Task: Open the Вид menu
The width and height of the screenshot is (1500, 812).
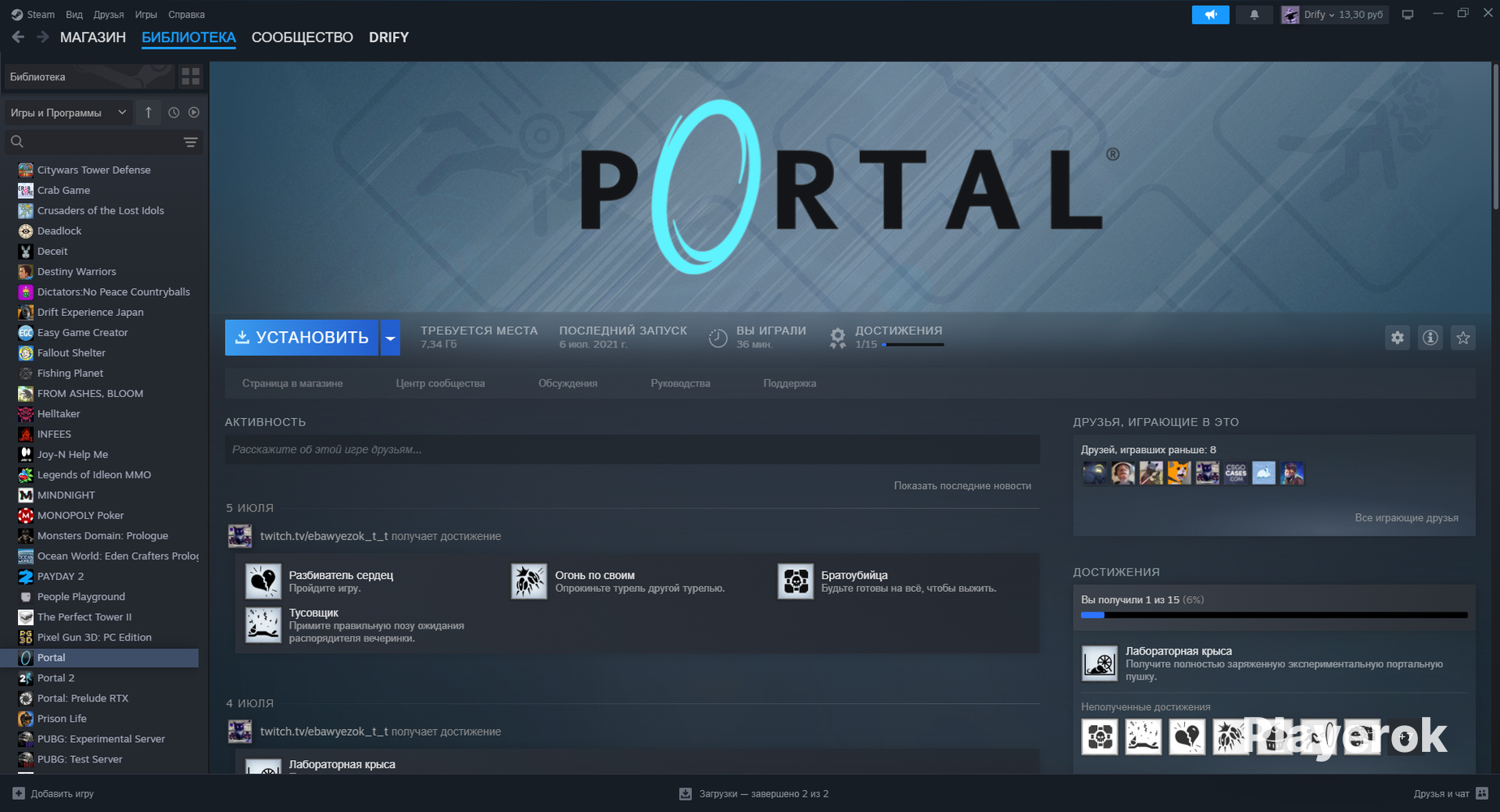Action: coord(74,15)
